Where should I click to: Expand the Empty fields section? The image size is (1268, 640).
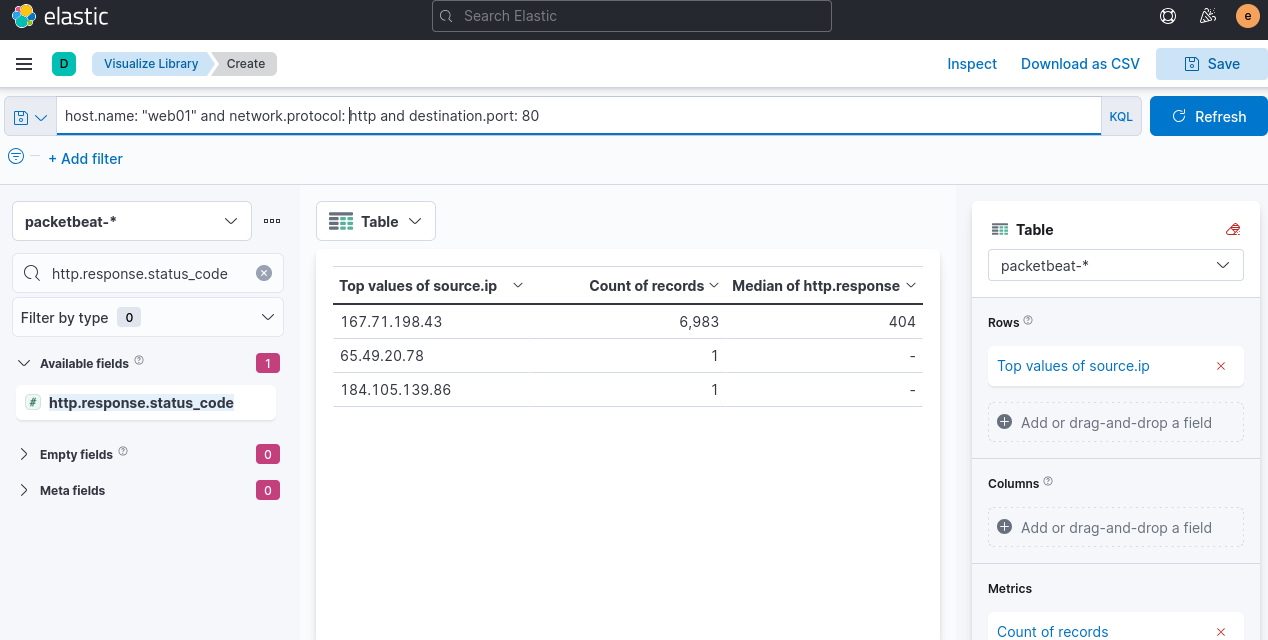(x=25, y=454)
